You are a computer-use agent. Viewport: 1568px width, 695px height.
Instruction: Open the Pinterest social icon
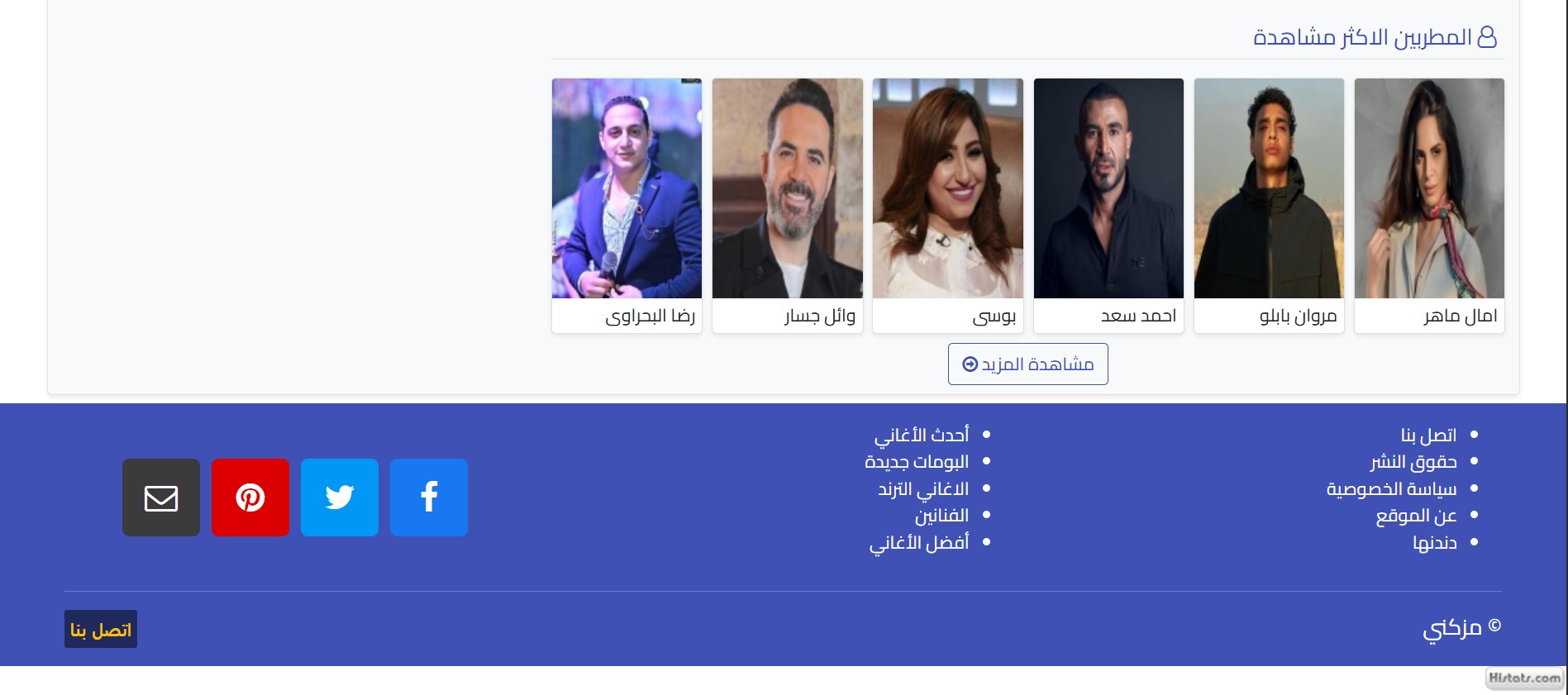pos(250,497)
